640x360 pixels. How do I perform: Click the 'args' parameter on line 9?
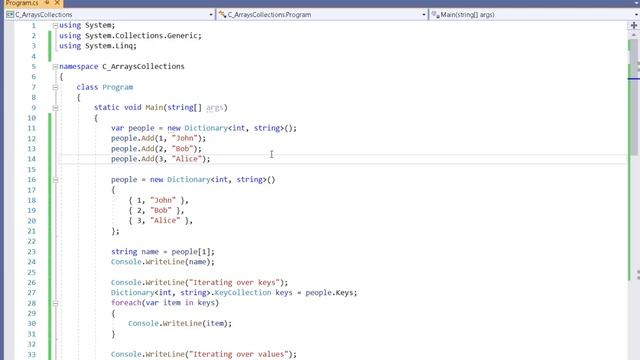point(215,108)
